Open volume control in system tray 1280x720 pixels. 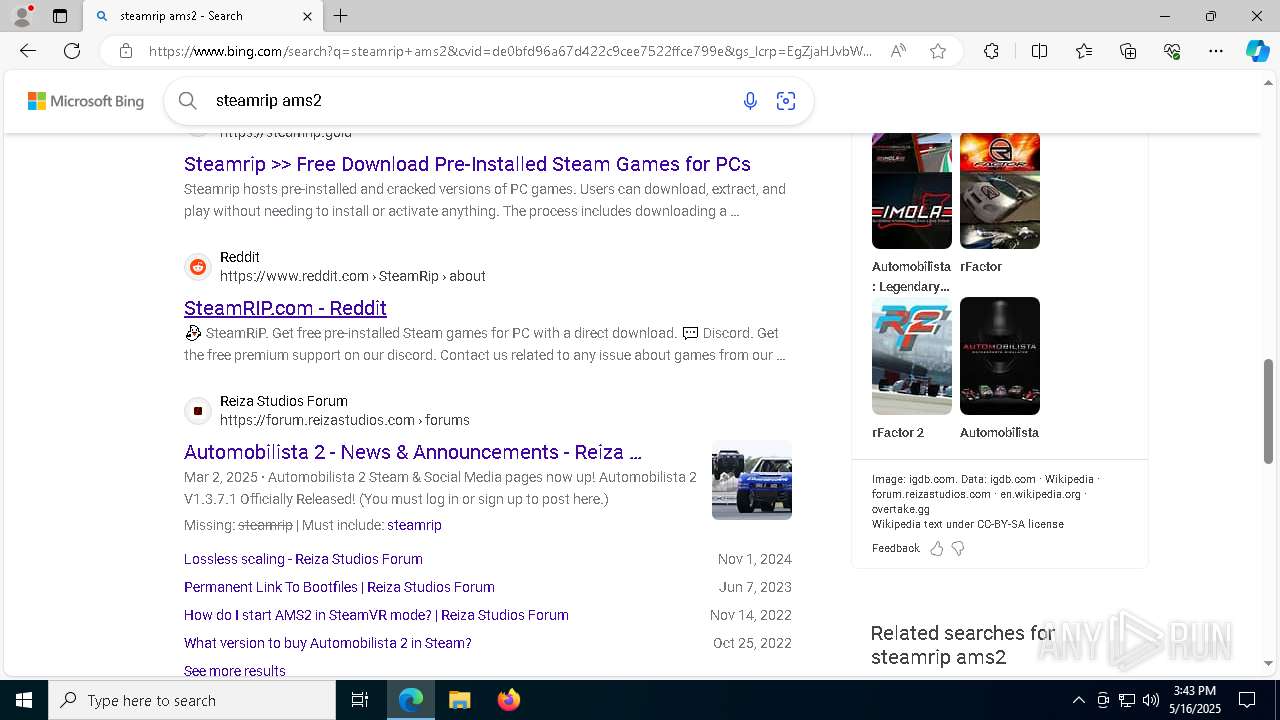(1151, 700)
